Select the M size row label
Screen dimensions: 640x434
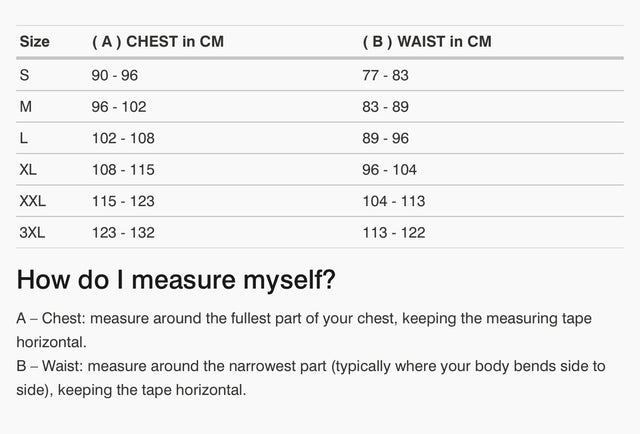26,106
